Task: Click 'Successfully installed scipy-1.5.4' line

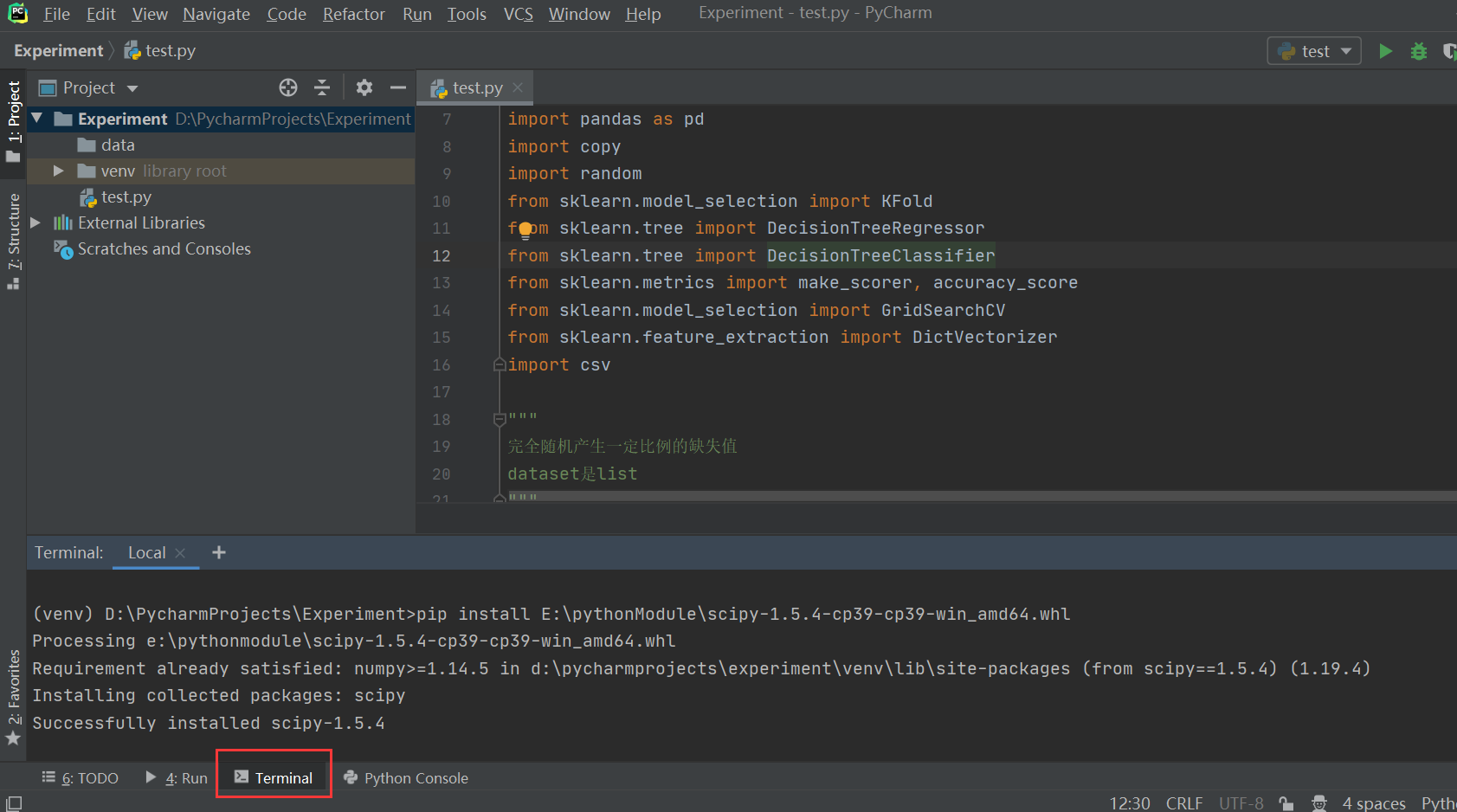Action: [209, 723]
